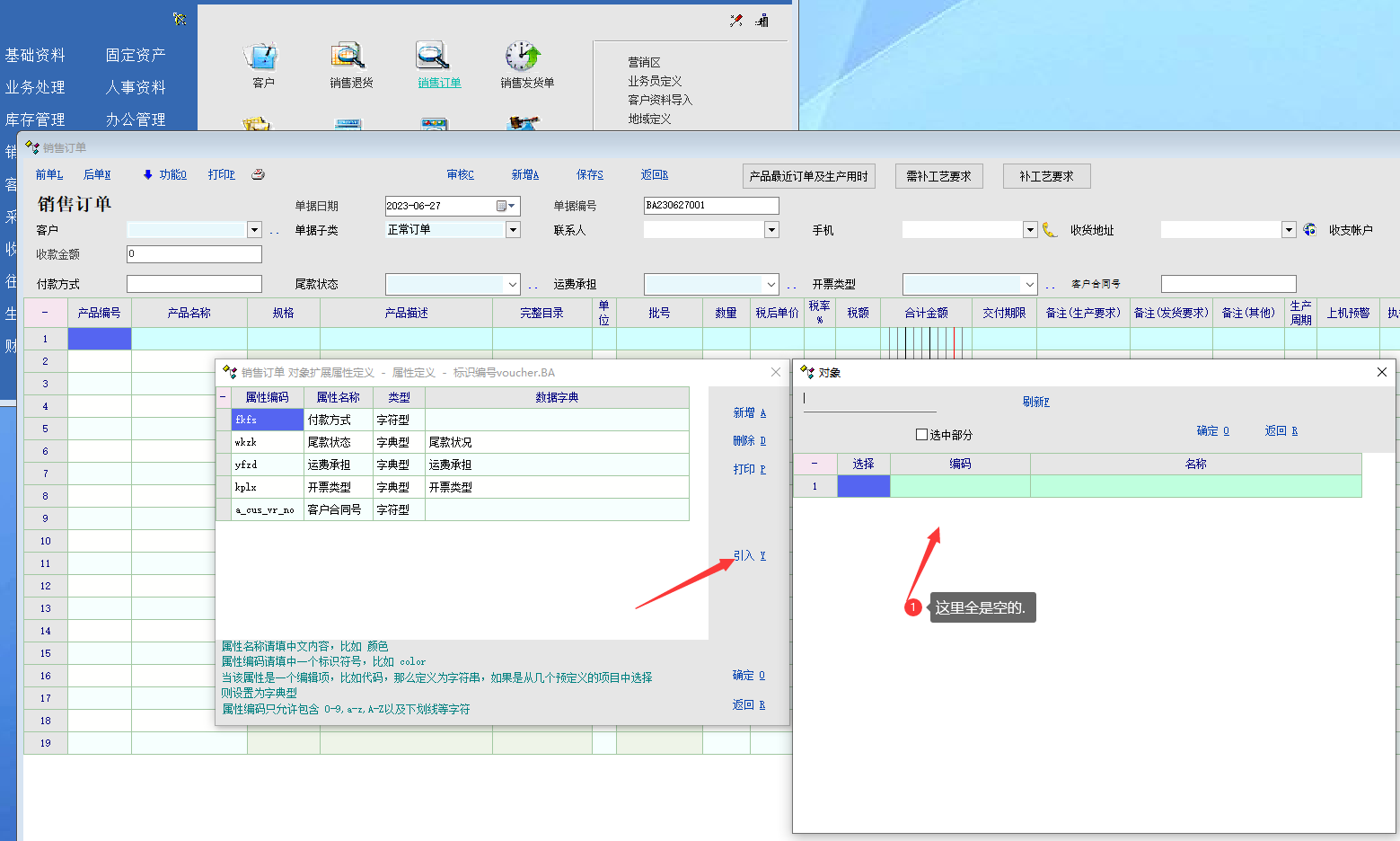Select the fkfs attribute code cell
The height and width of the screenshot is (841, 1400).
[x=268, y=420]
